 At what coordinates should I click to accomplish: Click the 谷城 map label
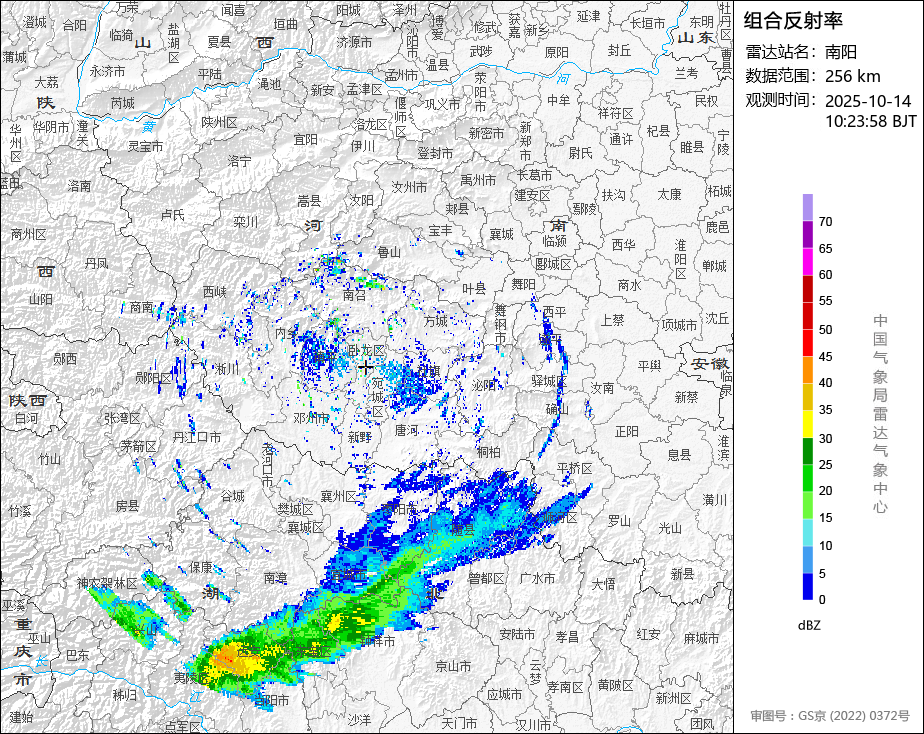click(x=232, y=496)
